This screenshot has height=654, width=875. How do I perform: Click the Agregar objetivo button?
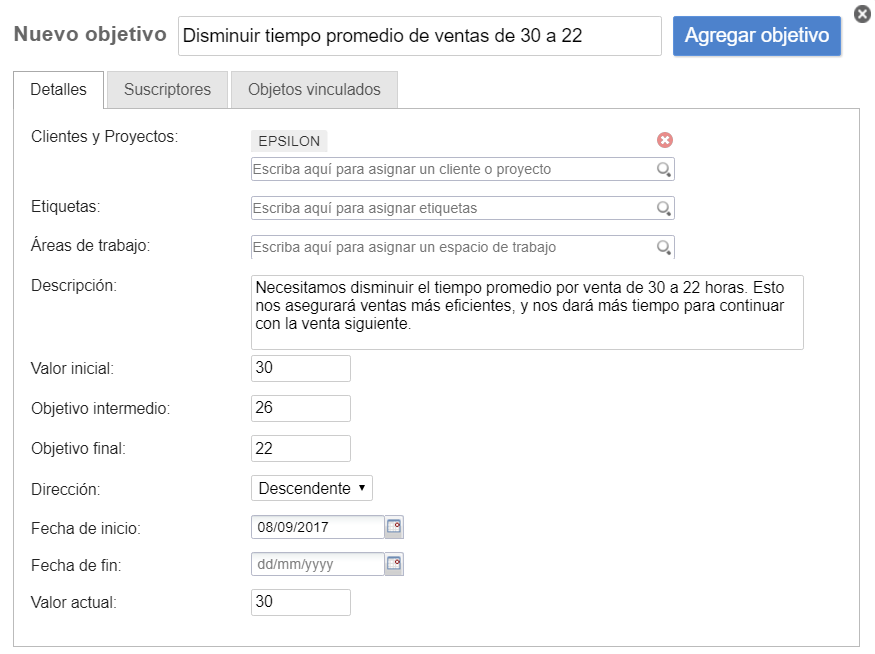tap(757, 36)
